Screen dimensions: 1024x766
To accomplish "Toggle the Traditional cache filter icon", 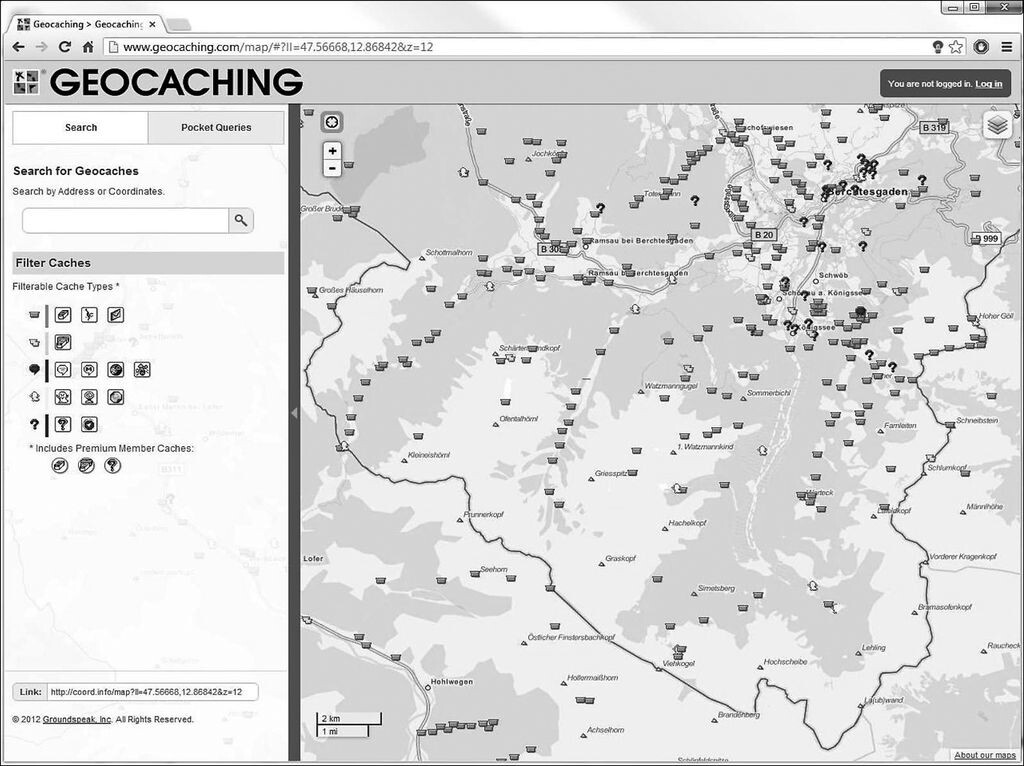I will (x=63, y=315).
